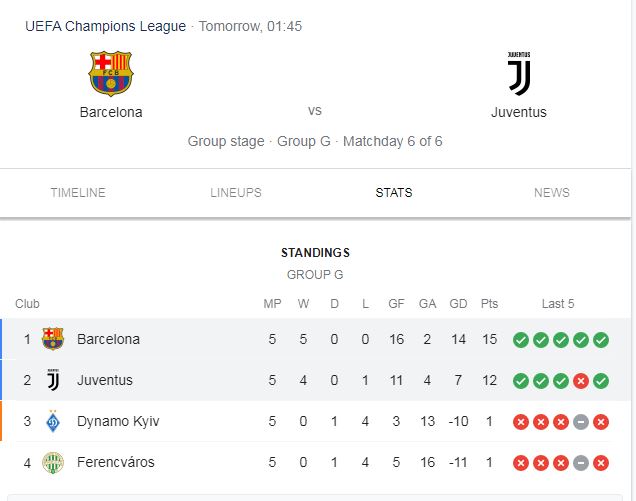Viewport: 636px width, 501px height.
Task: Click the Dynamo Kyiv club badge
Action: pyautogui.click(x=53, y=421)
